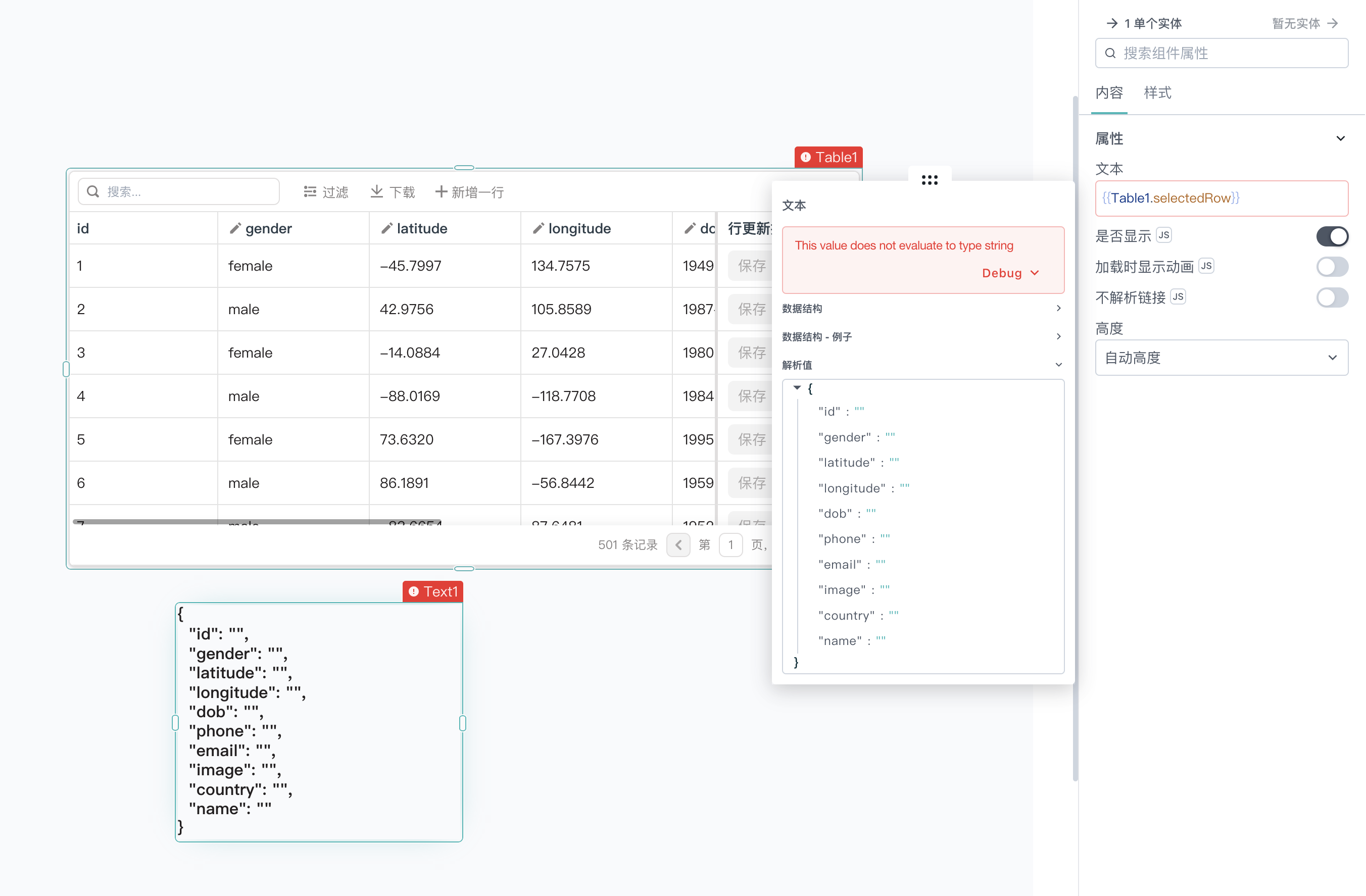Toggle the 是否显示 switch off
This screenshot has height=896, width=1366.
(x=1332, y=236)
